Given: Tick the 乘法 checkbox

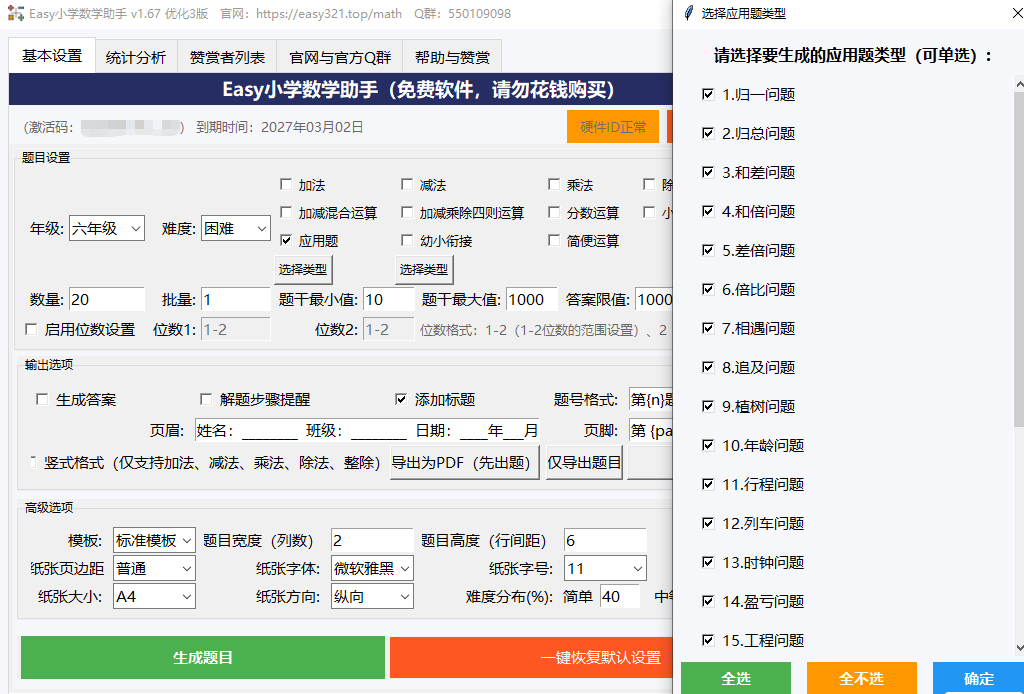Looking at the screenshot, I should pyautogui.click(x=554, y=185).
